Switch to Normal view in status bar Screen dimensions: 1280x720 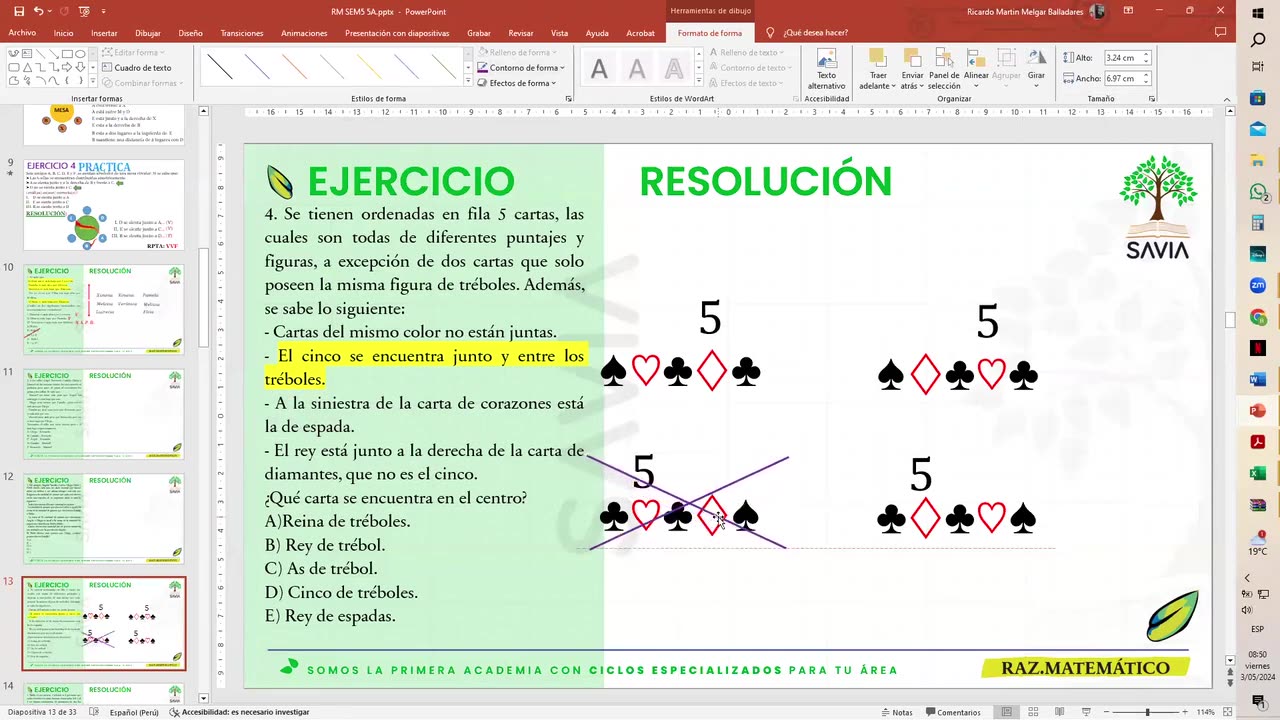(x=1007, y=712)
